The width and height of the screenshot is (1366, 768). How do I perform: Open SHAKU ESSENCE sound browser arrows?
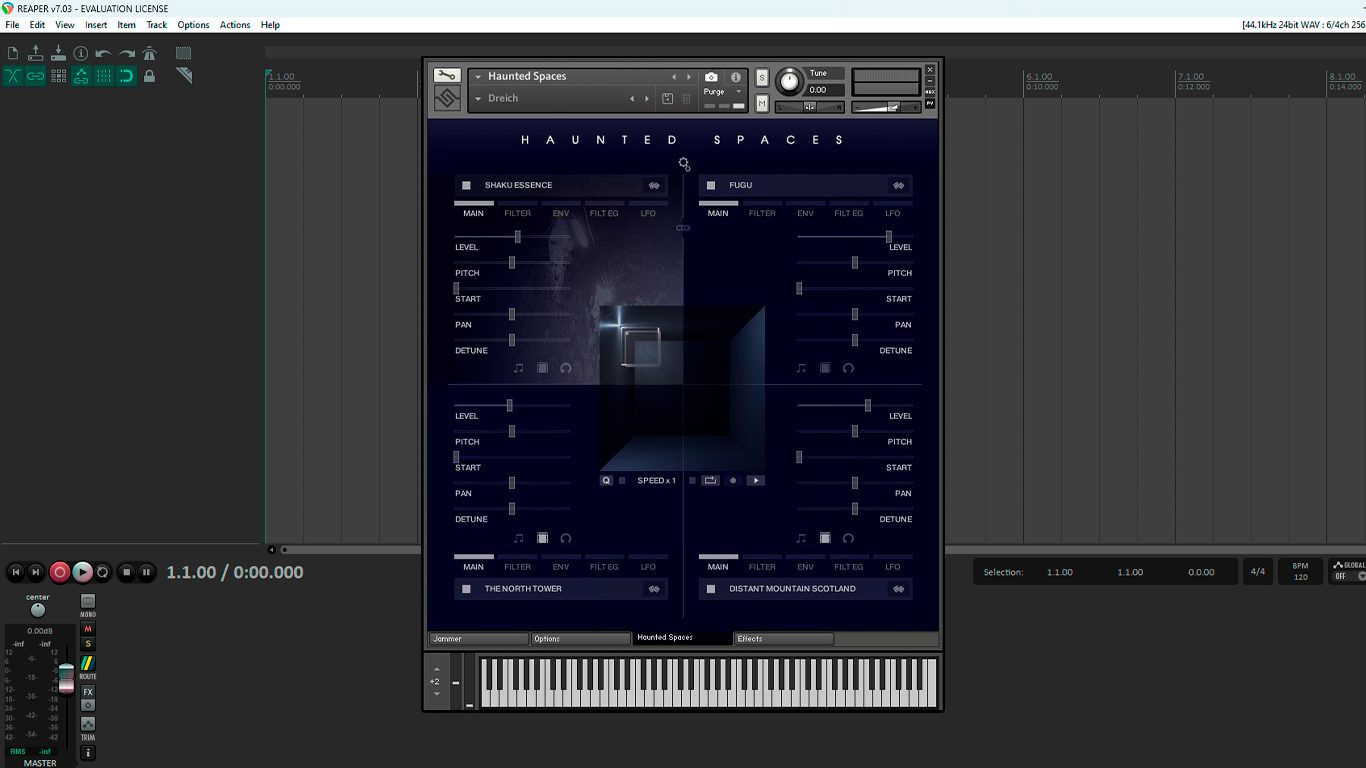click(654, 185)
